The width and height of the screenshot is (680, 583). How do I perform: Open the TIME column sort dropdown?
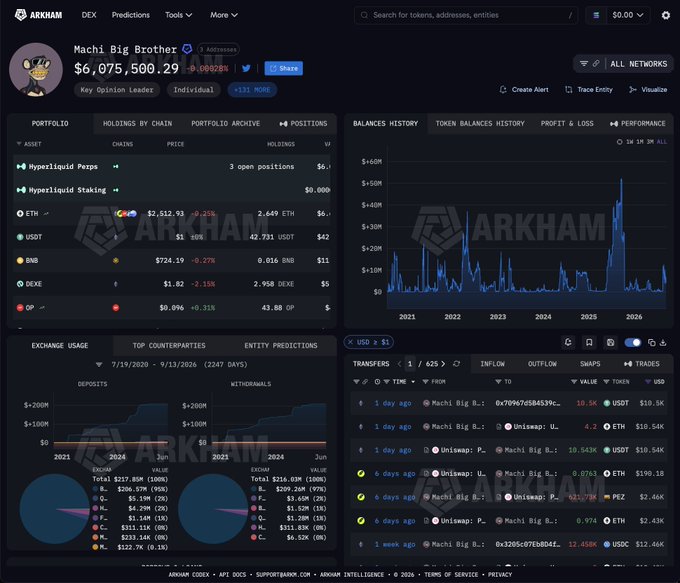[413, 382]
